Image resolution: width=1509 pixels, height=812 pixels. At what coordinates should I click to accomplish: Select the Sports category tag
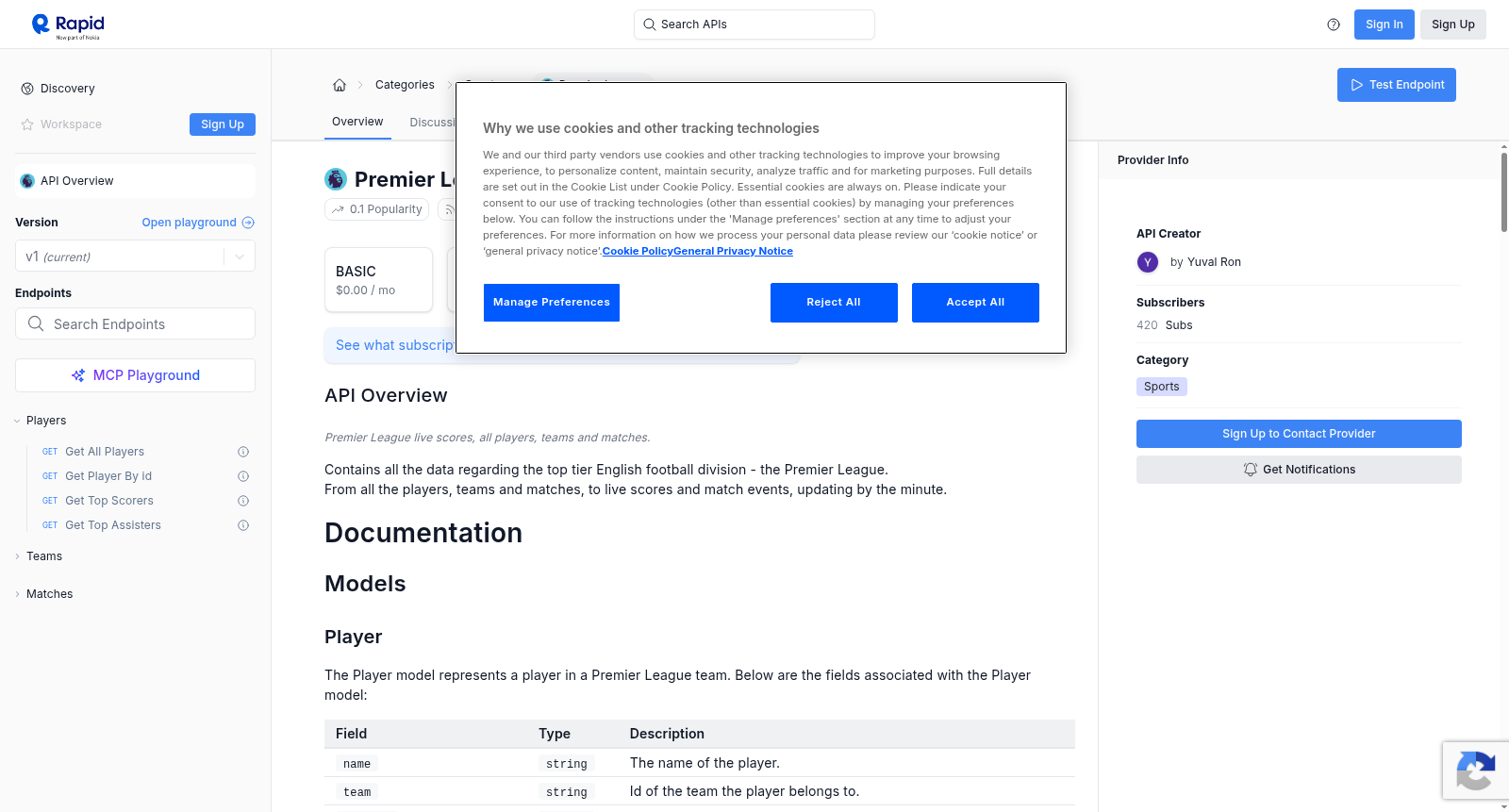[1162, 387]
